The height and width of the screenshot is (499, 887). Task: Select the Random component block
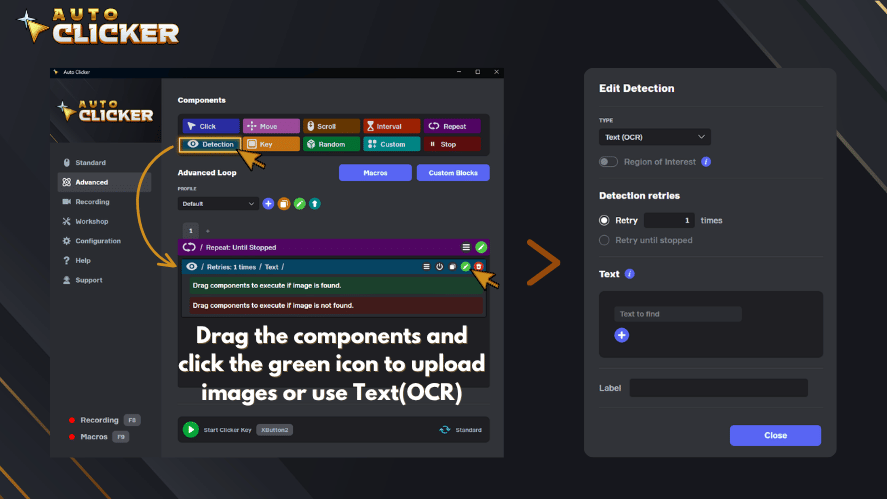tap(331, 144)
